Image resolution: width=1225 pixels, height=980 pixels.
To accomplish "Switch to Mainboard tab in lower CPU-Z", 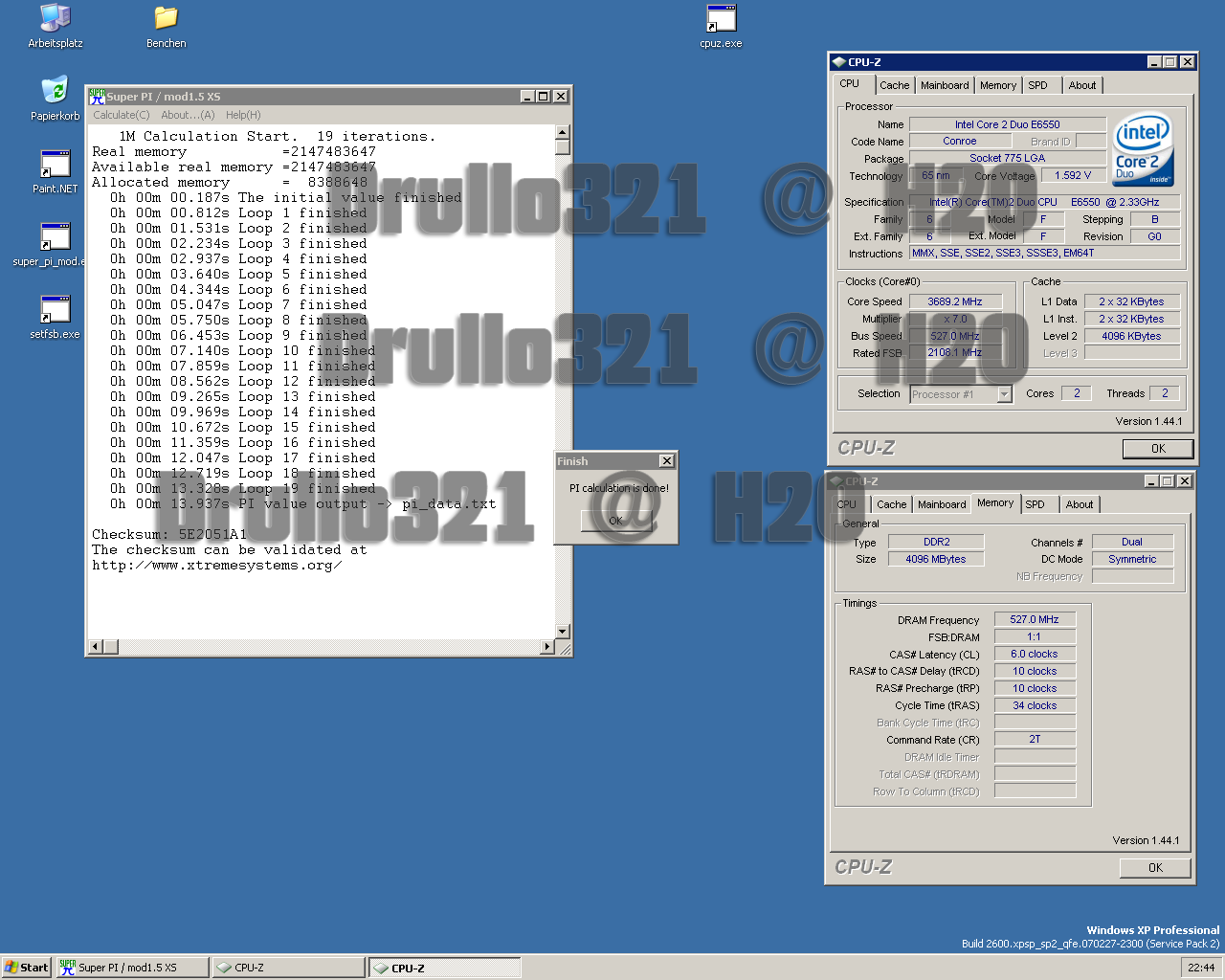I will point(942,504).
